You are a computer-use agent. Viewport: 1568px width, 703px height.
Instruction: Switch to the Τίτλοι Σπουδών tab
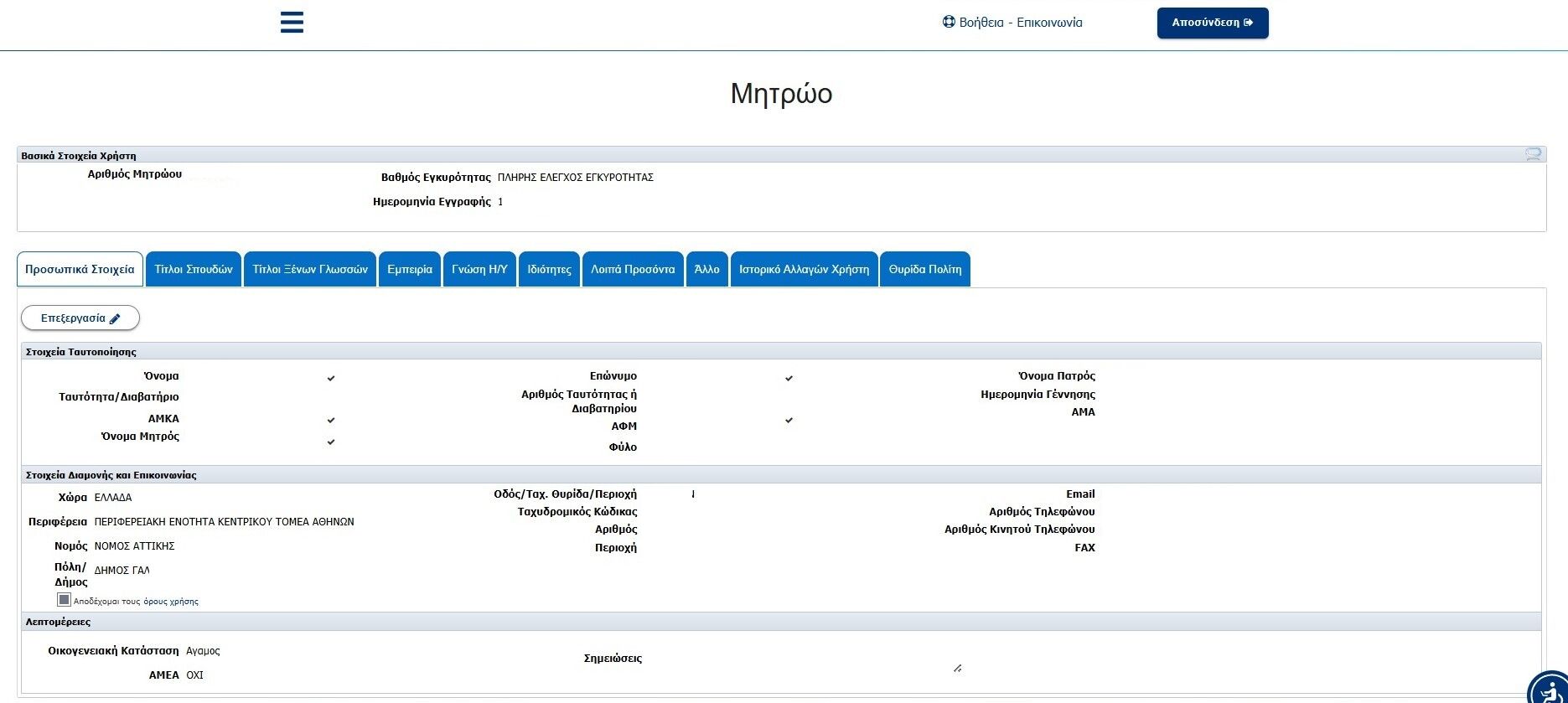coord(194,270)
